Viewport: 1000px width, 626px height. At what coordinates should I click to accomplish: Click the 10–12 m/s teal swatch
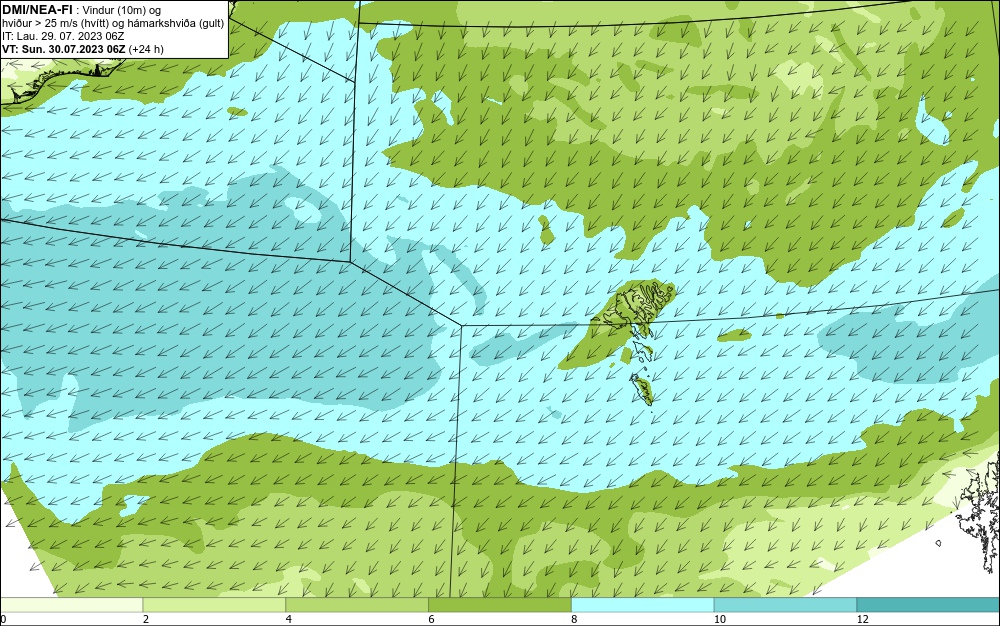(786, 605)
